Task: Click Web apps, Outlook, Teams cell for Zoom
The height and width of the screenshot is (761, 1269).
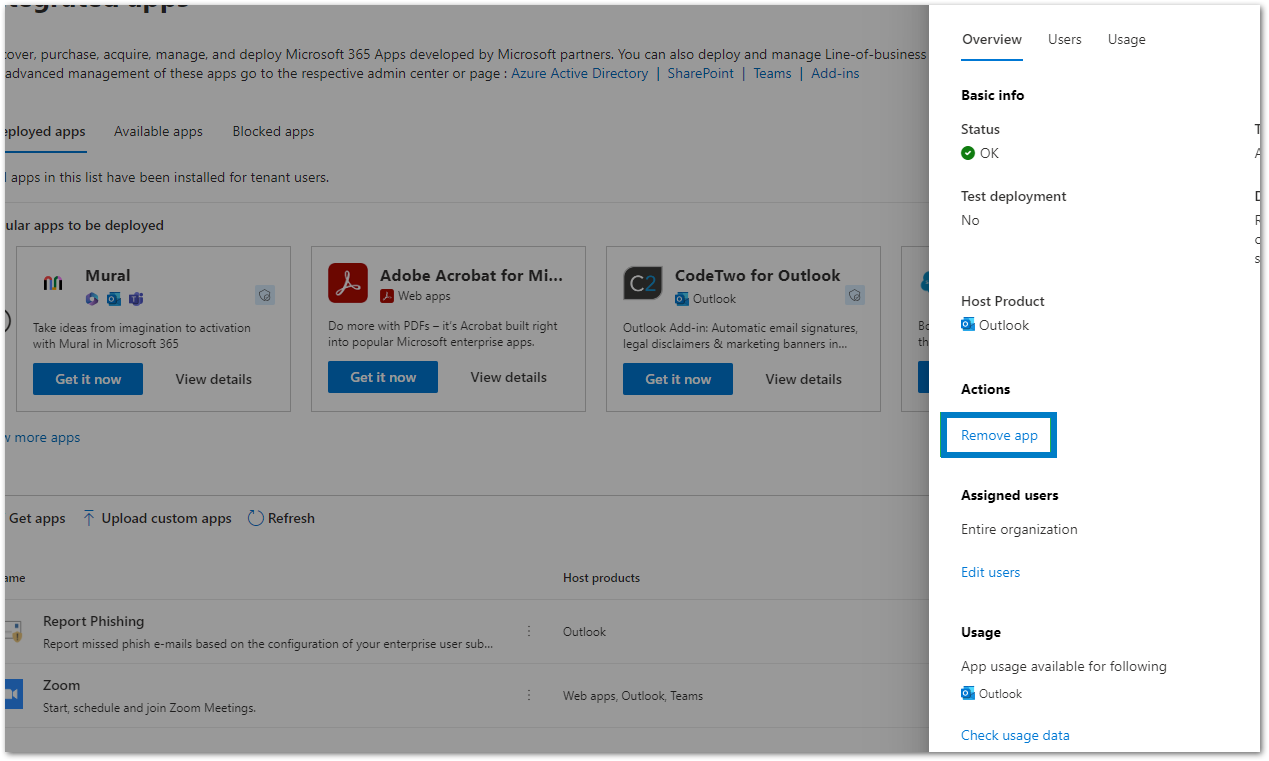Action: [x=633, y=696]
